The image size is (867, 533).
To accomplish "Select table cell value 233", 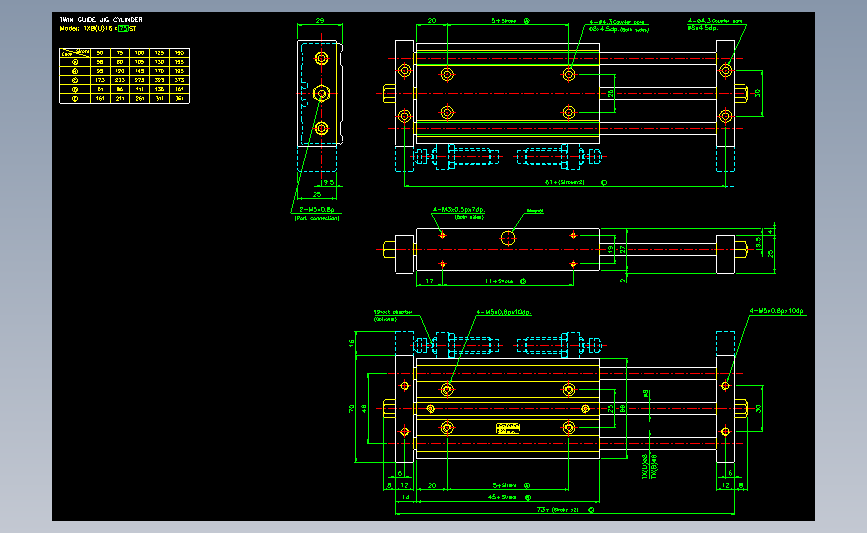I will (x=119, y=80).
